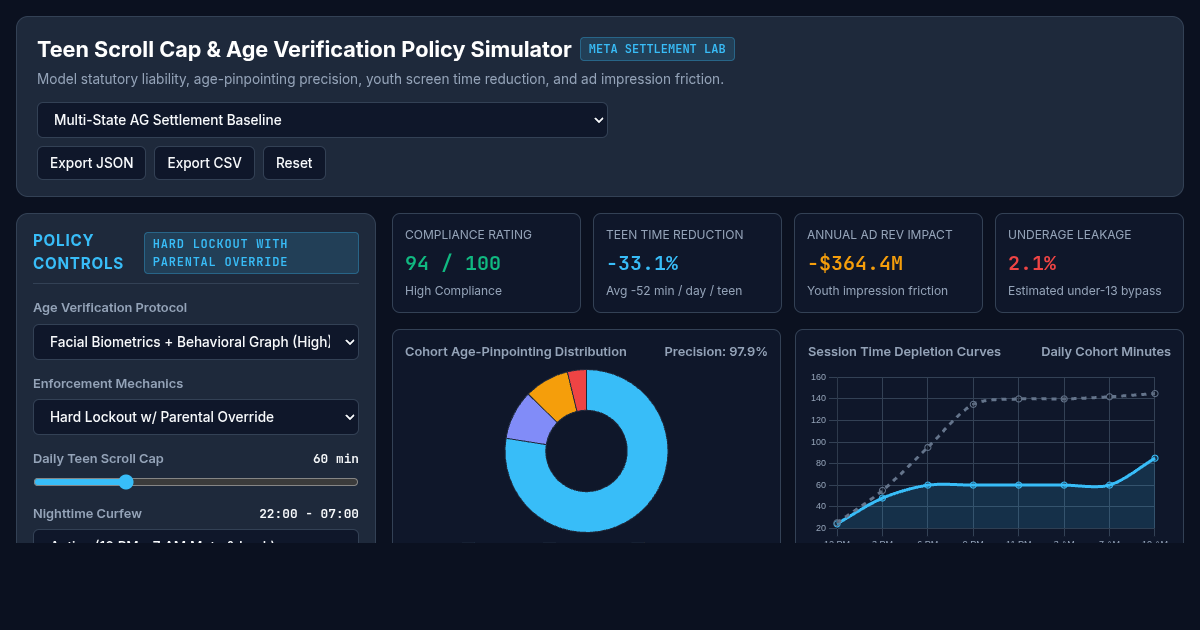This screenshot has height=630, width=1200.
Task: Click the 22:00 - 07:00 curfew value
Action: (x=309, y=514)
